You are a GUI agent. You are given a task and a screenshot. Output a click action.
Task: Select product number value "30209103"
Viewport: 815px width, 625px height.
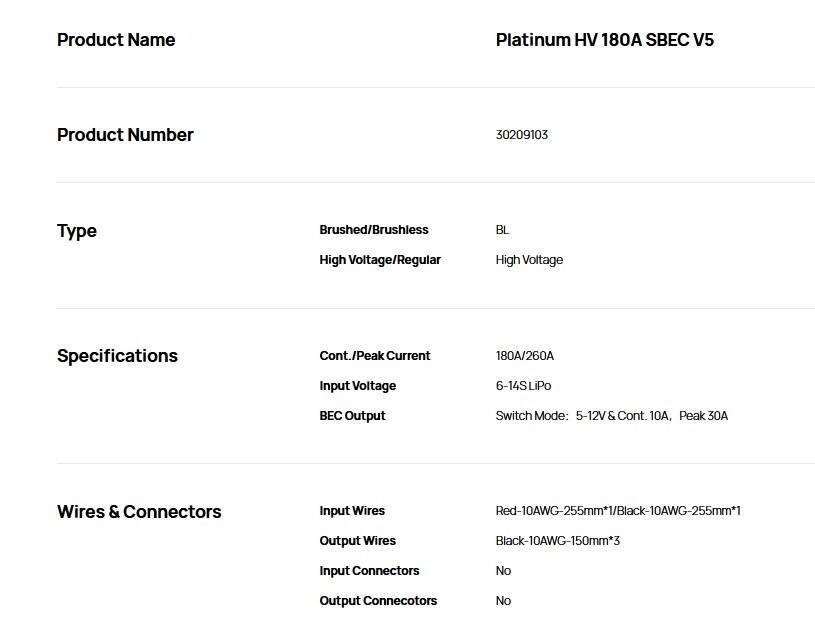522,135
